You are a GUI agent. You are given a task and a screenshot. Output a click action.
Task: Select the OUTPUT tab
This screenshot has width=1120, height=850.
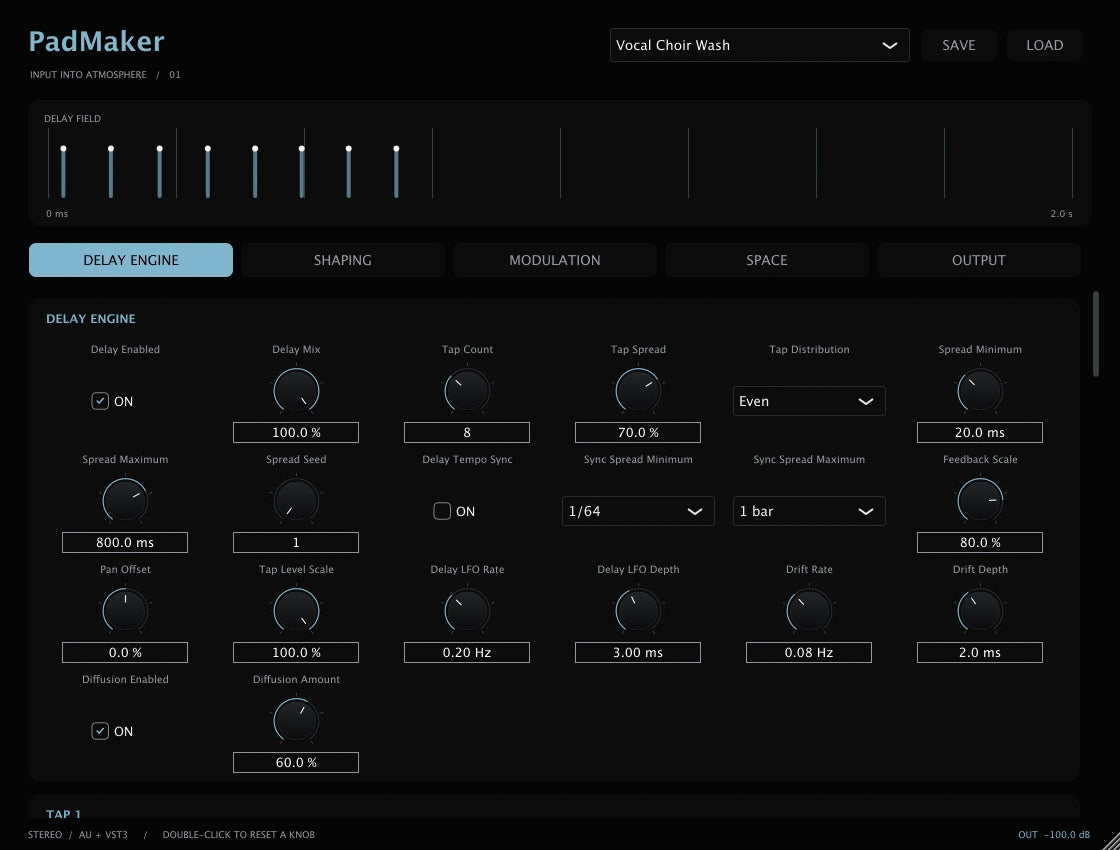(979, 260)
